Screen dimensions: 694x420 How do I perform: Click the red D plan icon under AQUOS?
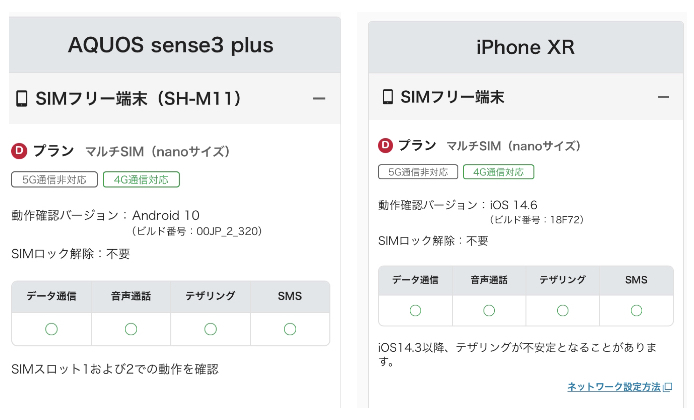pos(19,152)
